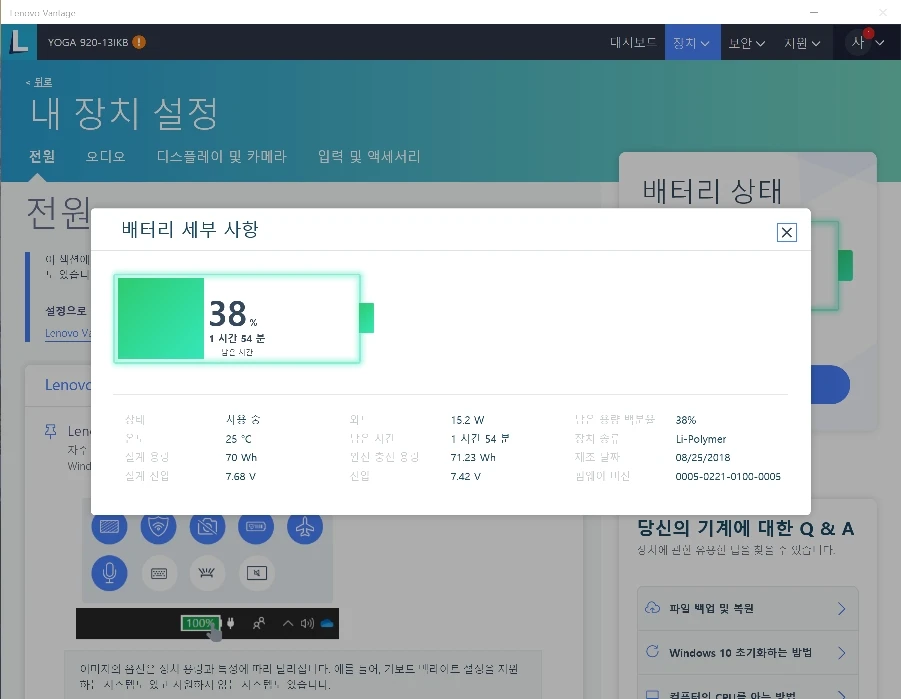Click the 100% battery indicator in taskbar image
The image size is (901, 699).
(201, 623)
